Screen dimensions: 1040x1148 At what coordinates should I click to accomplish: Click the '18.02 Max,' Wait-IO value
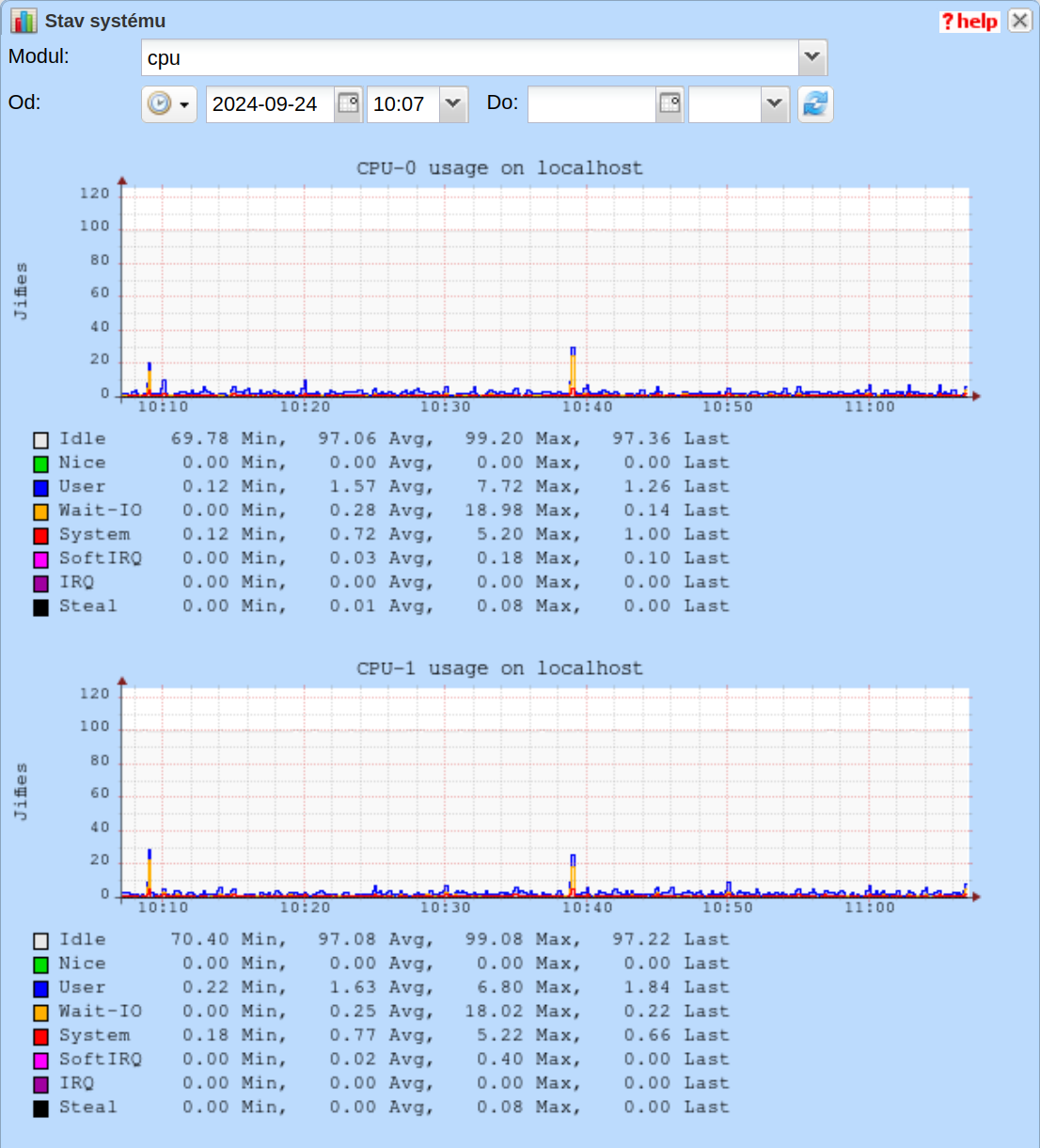[523, 1012]
